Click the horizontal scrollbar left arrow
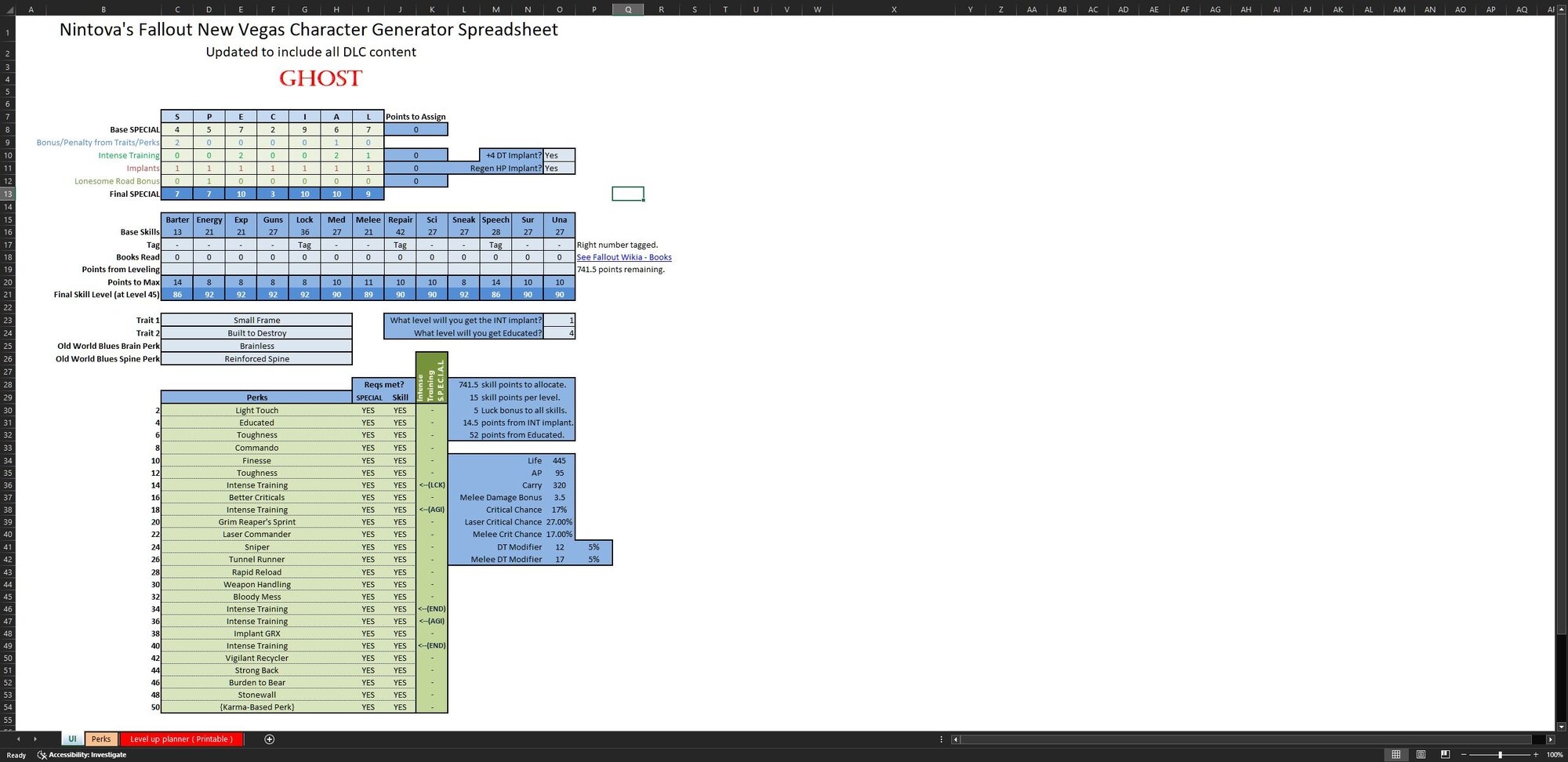This screenshot has height=762, width=1568. tap(956, 739)
